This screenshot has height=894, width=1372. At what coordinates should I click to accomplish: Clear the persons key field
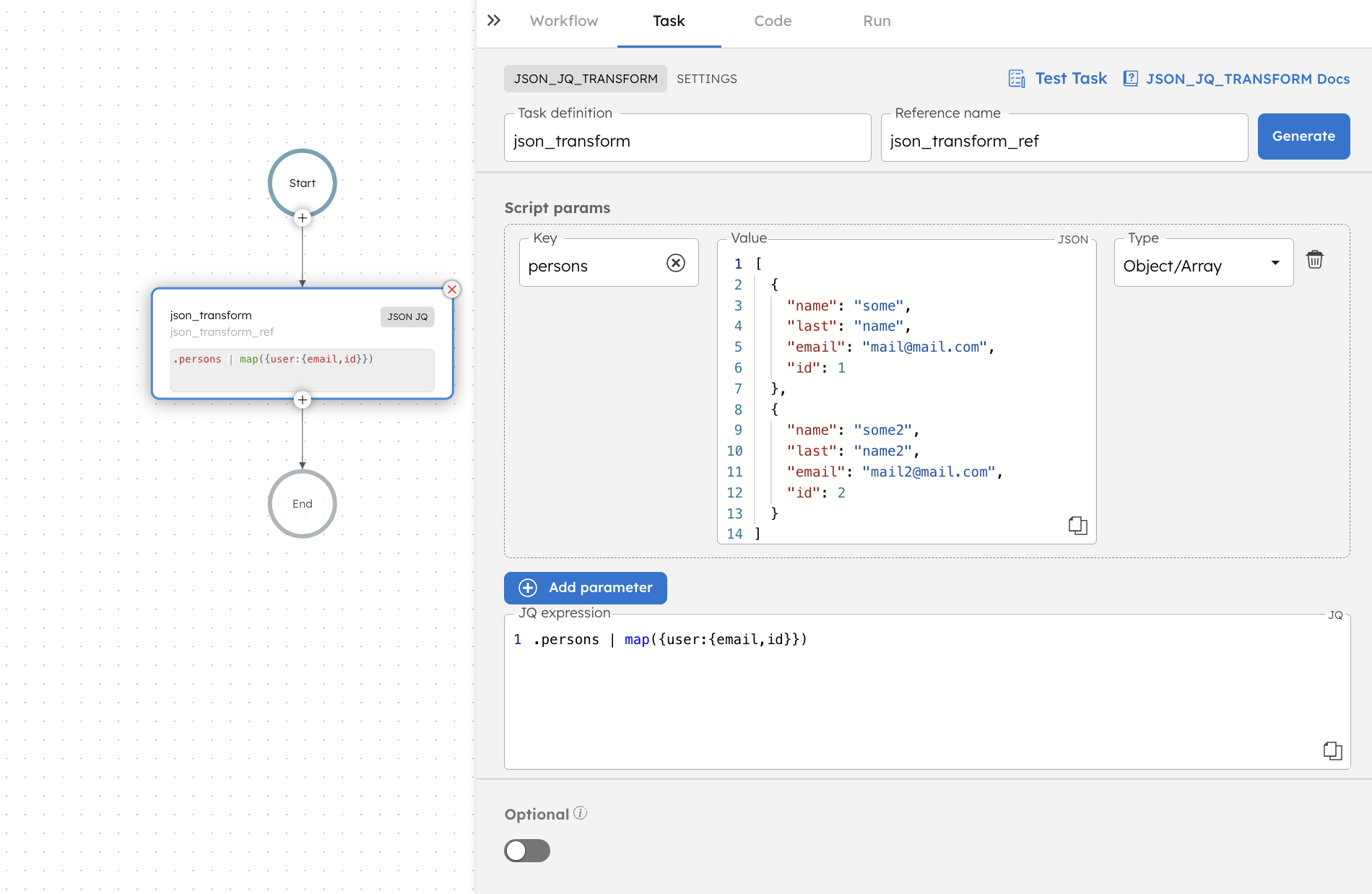pos(676,263)
